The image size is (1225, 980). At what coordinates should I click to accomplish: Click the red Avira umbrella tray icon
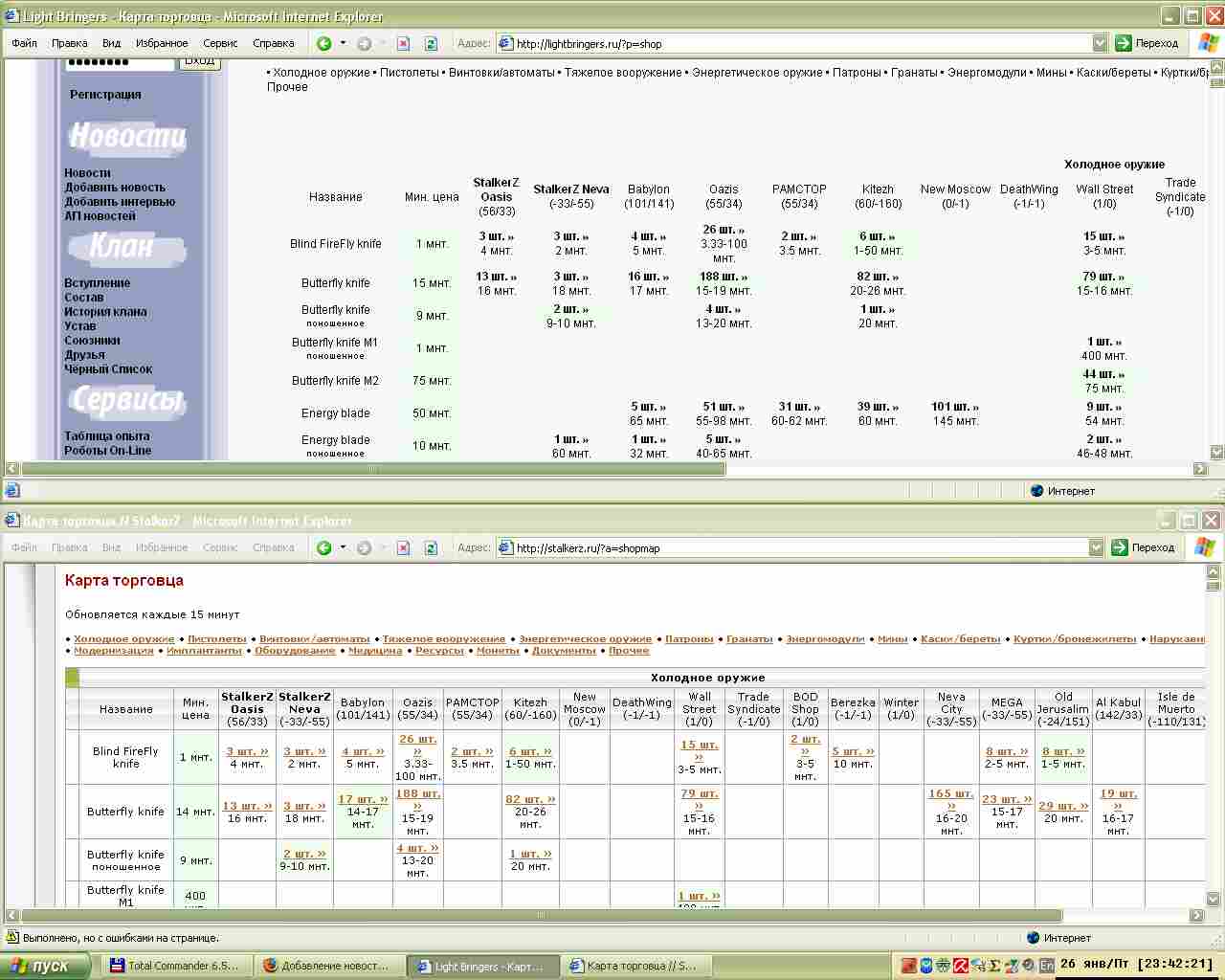coord(960,966)
